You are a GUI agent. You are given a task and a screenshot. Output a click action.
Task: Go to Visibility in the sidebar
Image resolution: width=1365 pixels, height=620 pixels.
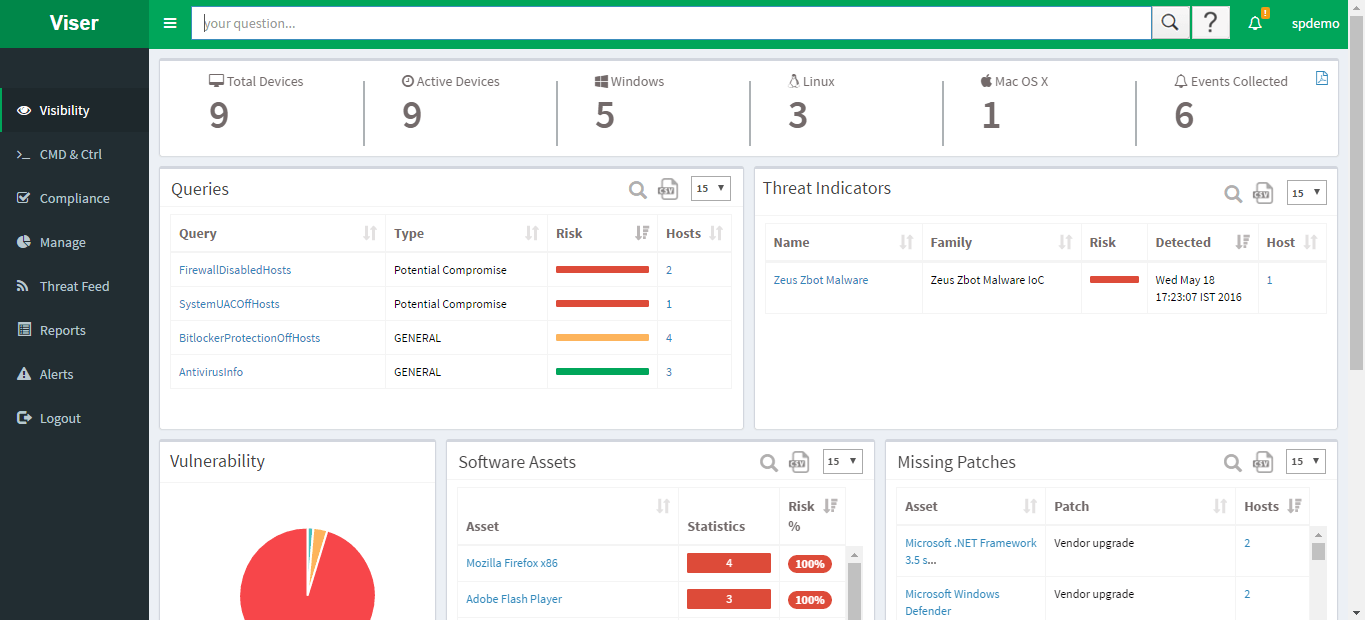pyautogui.click(x=74, y=110)
